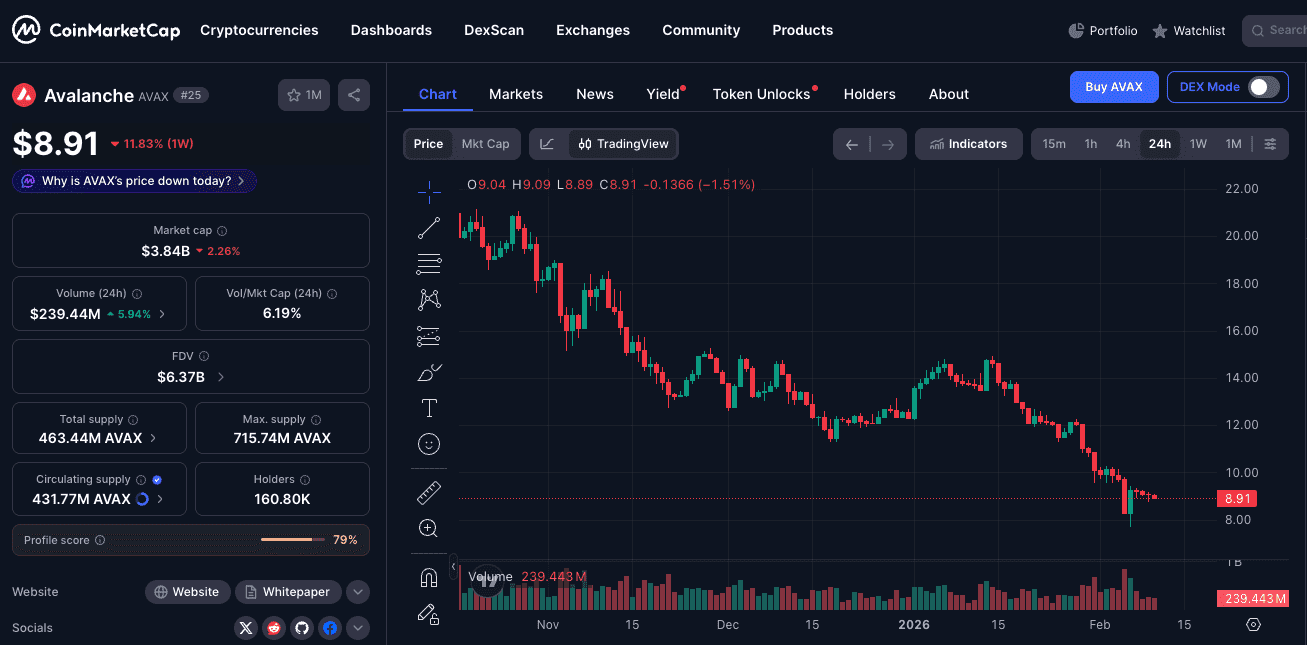The height and width of the screenshot is (645, 1307).
Task: Click the Search input field
Action: click(1280, 30)
